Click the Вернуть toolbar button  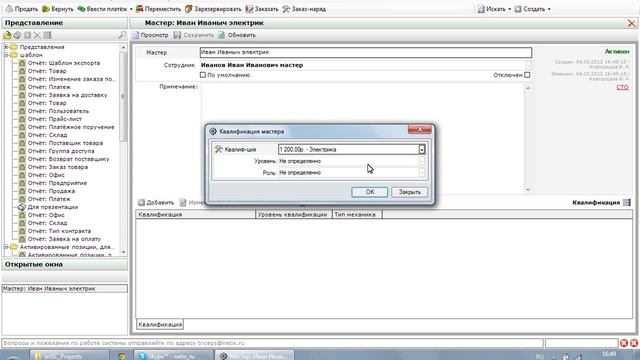58,9
